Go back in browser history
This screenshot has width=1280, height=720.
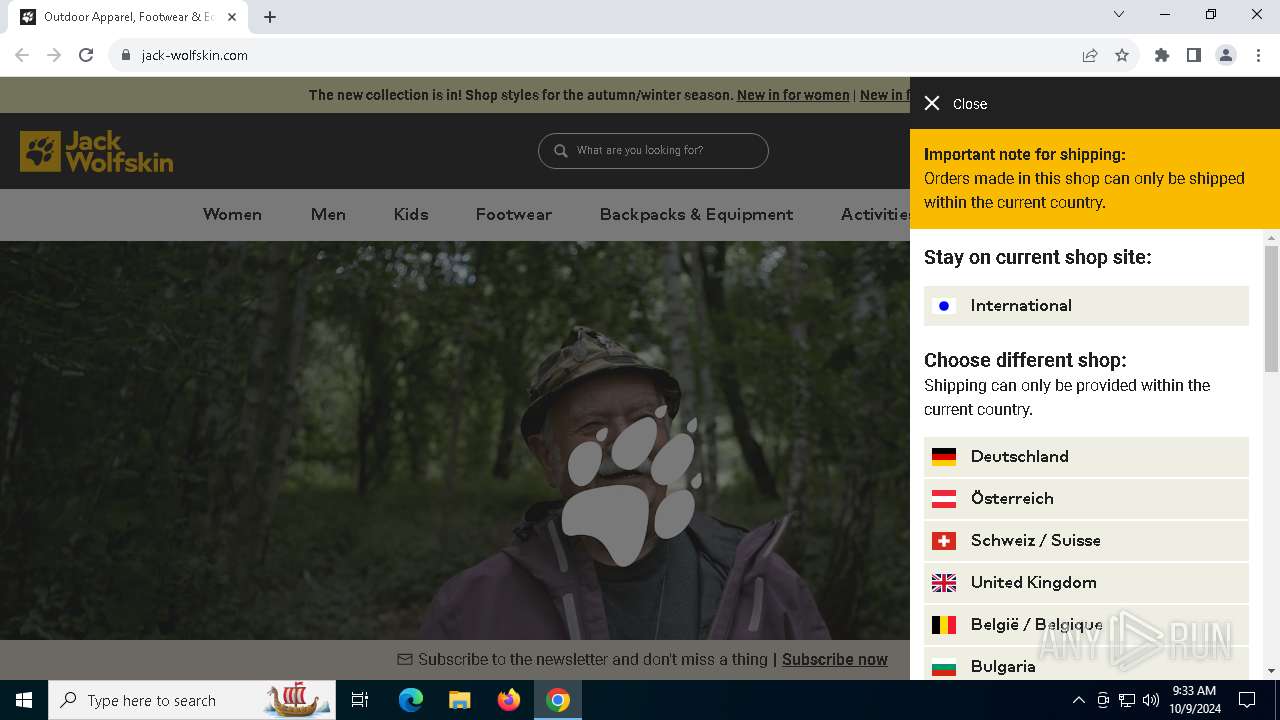[x=22, y=55]
